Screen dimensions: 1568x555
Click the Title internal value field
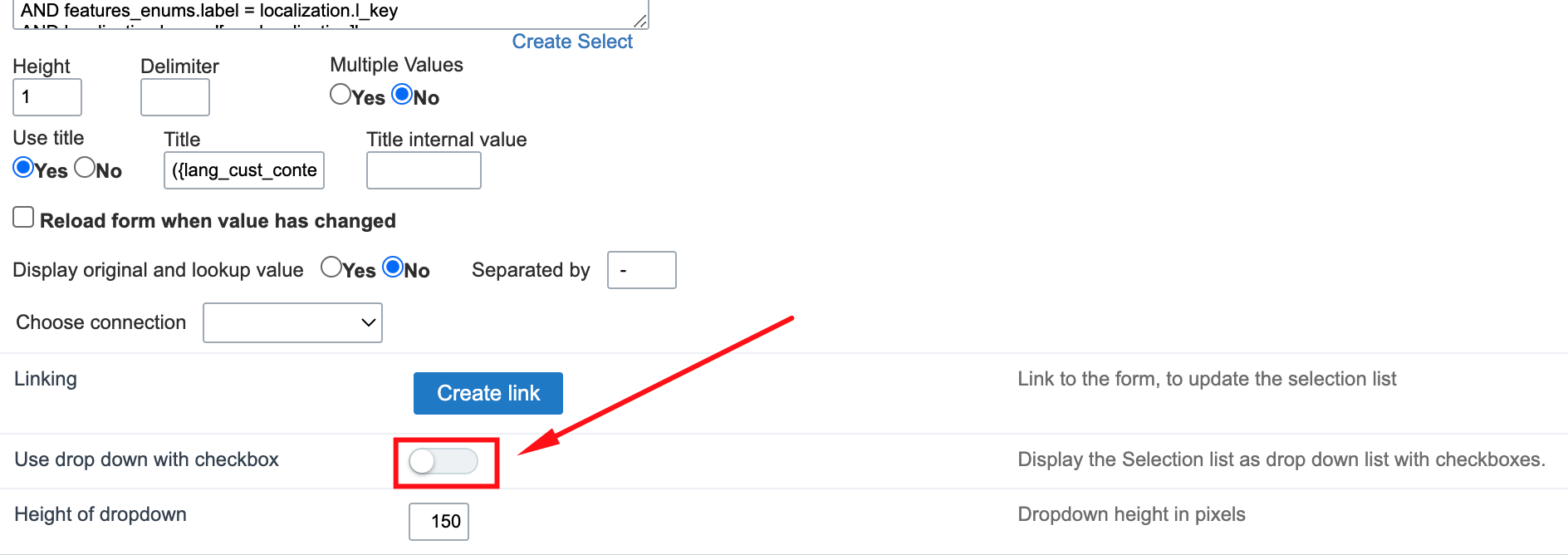424,170
